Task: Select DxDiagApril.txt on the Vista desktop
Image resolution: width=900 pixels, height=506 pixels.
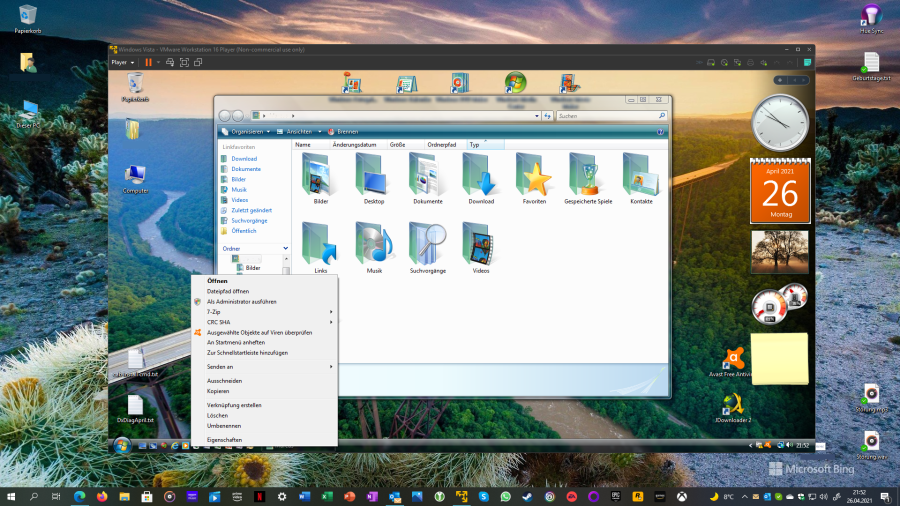Action: [135, 409]
